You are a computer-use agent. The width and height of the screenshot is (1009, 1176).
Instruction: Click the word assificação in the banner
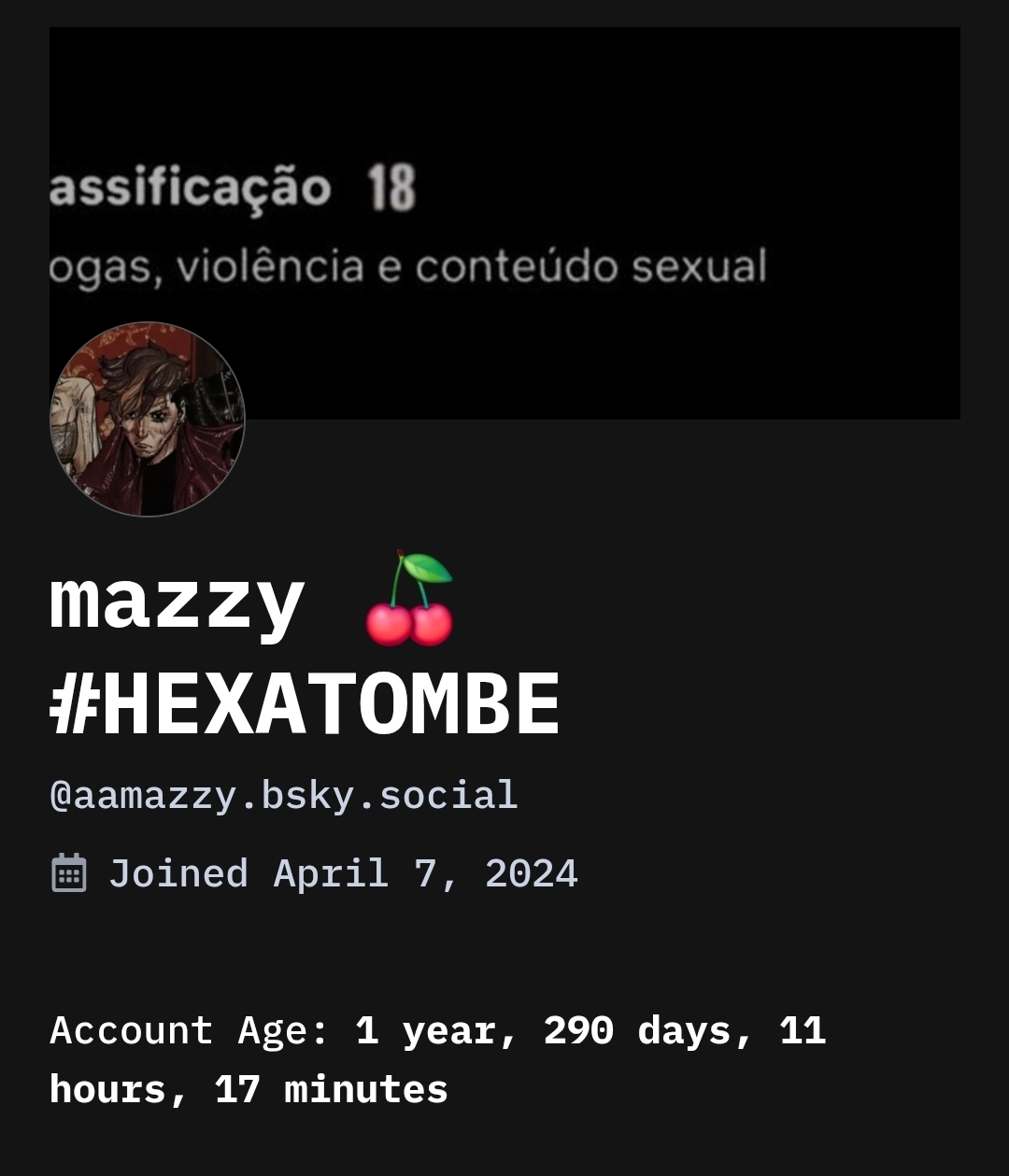coord(191,189)
